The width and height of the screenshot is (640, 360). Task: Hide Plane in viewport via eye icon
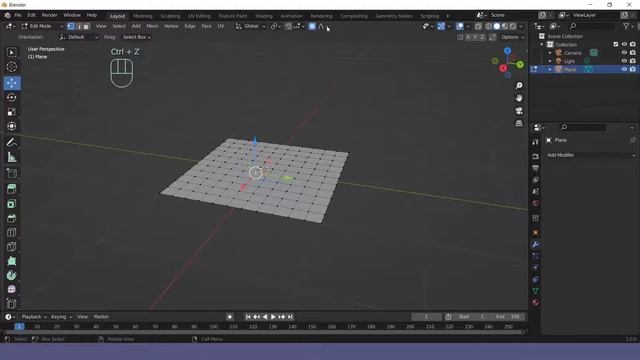[x=624, y=69]
